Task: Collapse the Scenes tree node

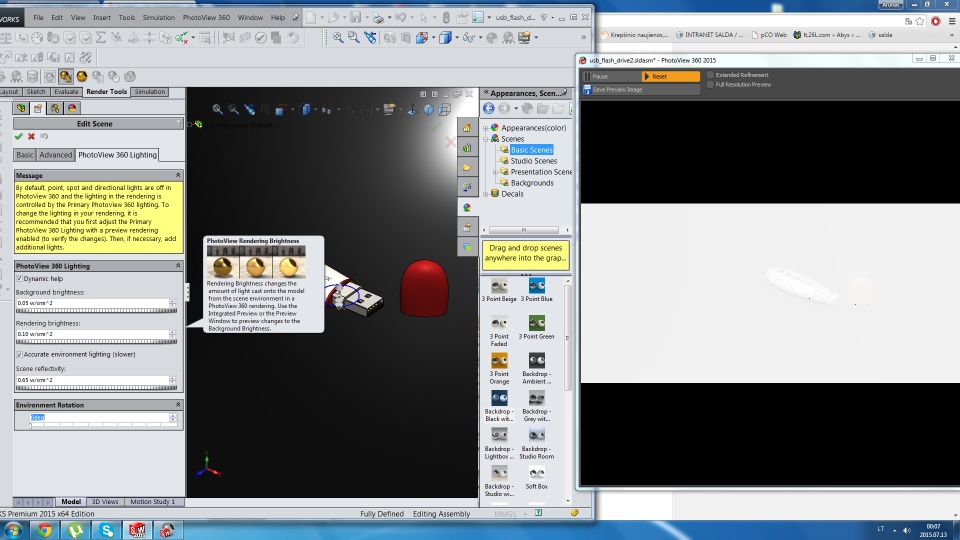Action: coord(486,139)
